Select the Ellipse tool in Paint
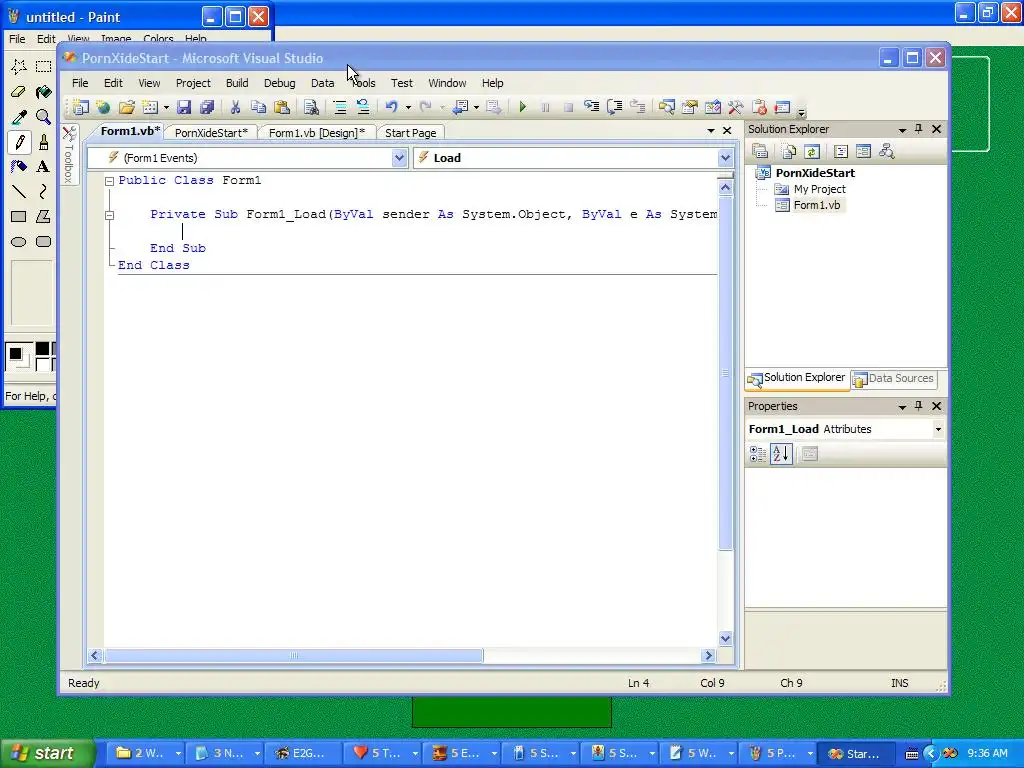This screenshot has width=1024, height=768. coord(19,242)
